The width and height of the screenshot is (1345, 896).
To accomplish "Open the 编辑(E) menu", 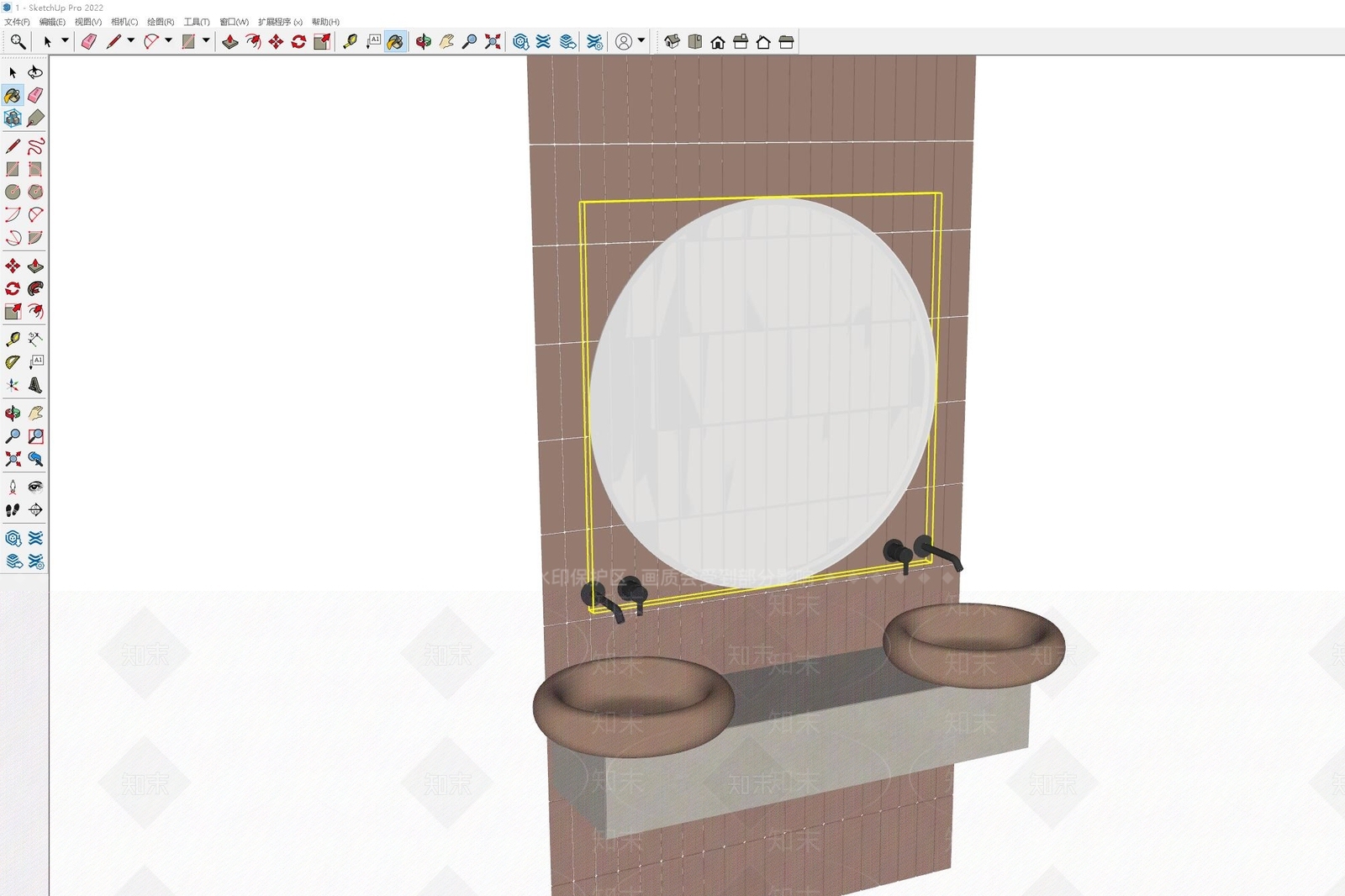I will point(52,22).
